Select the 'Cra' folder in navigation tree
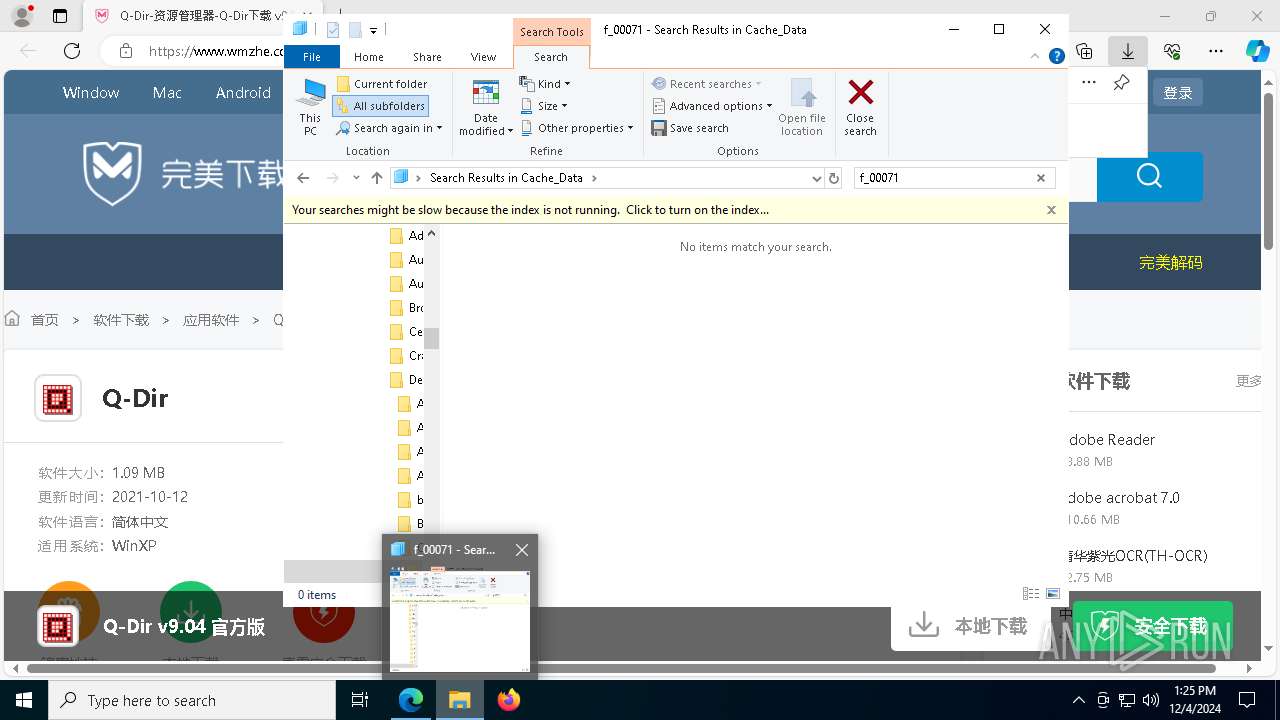This screenshot has height=720, width=1280. [406, 356]
